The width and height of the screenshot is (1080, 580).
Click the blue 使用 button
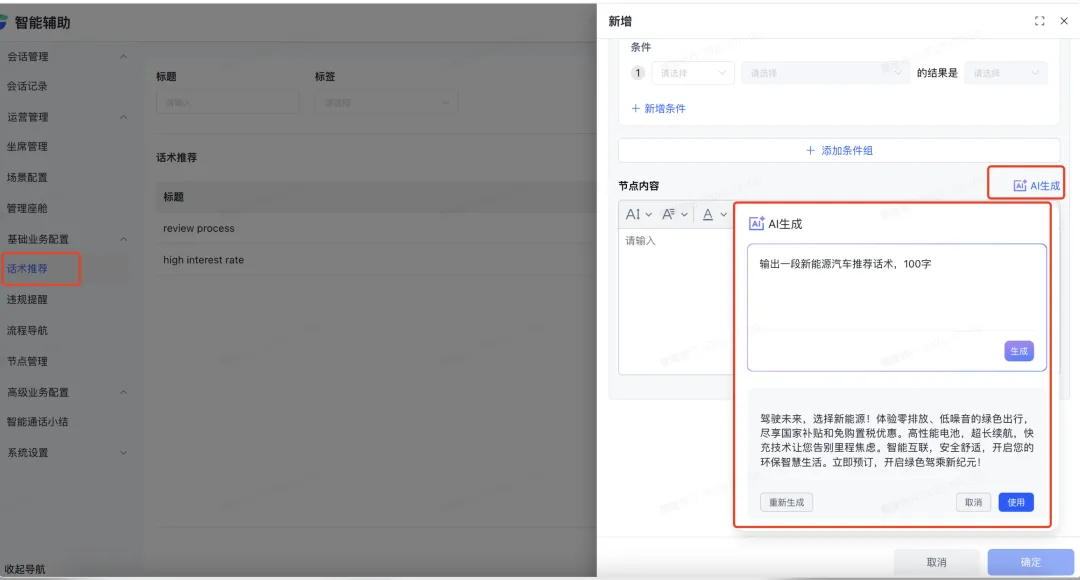tap(1015, 502)
